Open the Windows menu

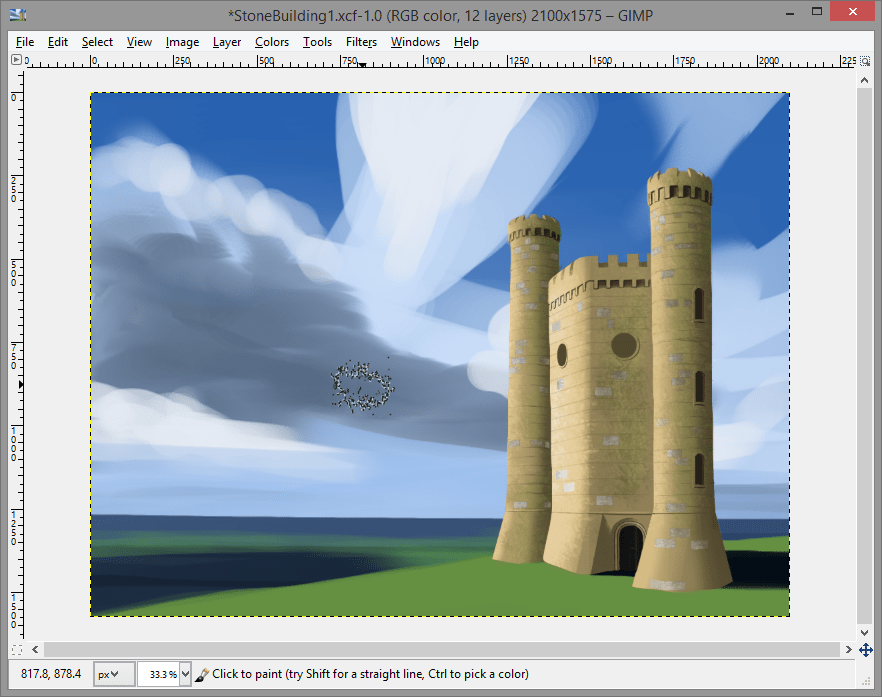pos(415,42)
